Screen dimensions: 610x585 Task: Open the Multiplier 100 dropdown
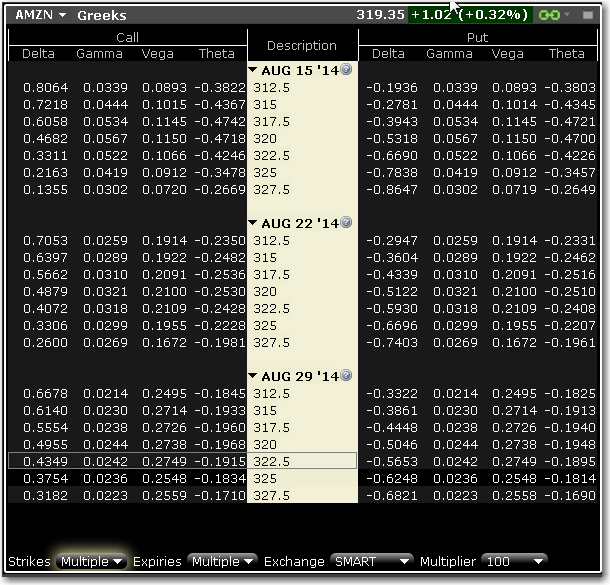pyautogui.click(x=514, y=561)
